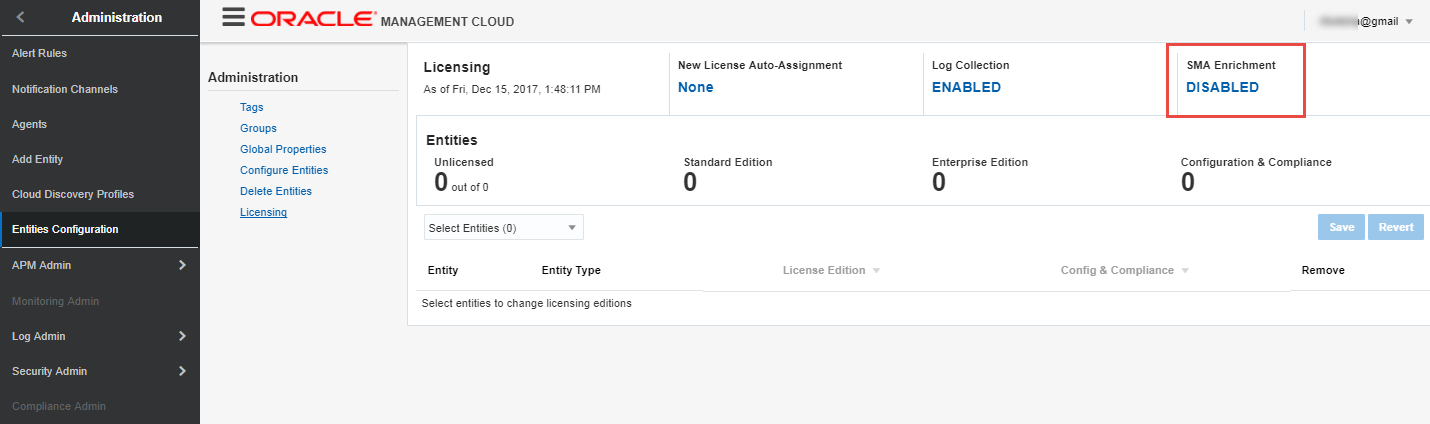1430x424 pixels.
Task: Open the Global Properties link
Action: 283,149
